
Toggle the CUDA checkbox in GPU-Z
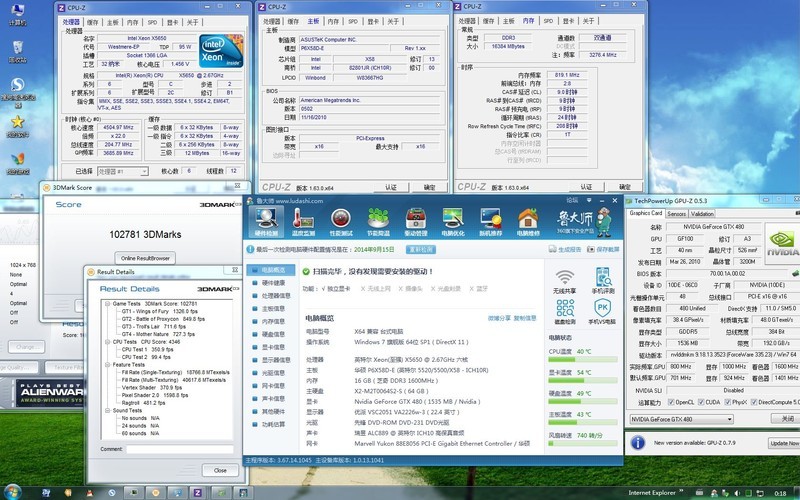[701, 403]
